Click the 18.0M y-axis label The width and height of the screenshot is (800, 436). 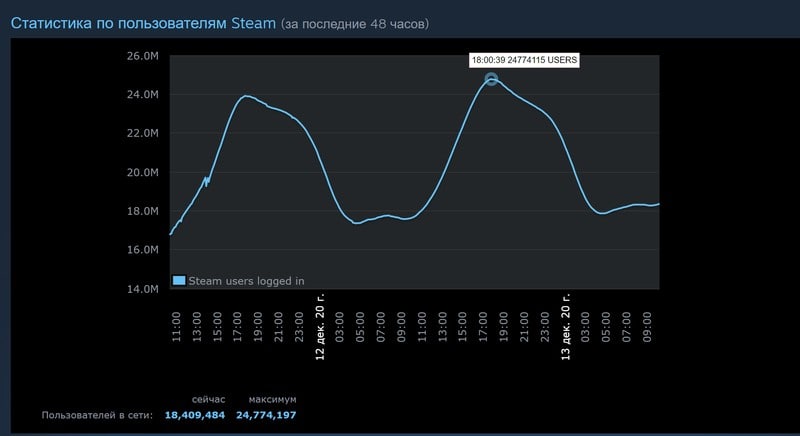click(x=143, y=211)
